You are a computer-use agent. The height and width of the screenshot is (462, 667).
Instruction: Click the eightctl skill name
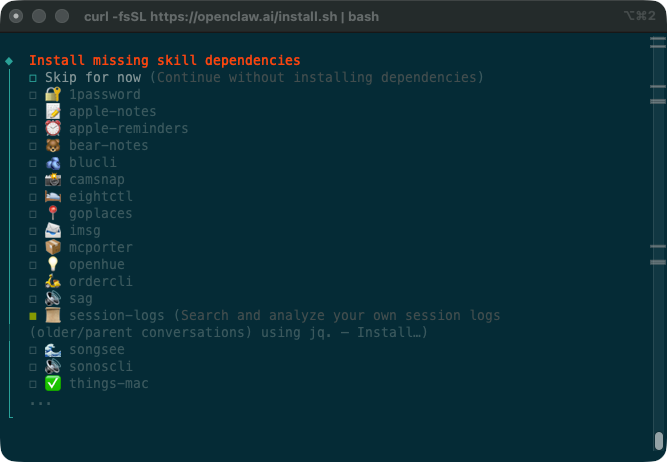pyautogui.click(x=101, y=196)
